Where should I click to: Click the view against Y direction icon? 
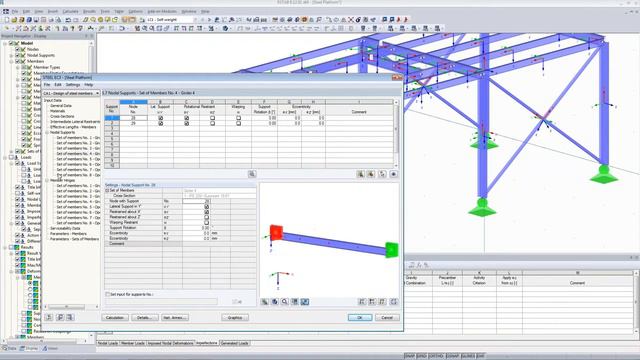pyautogui.click(x=372, y=302)
